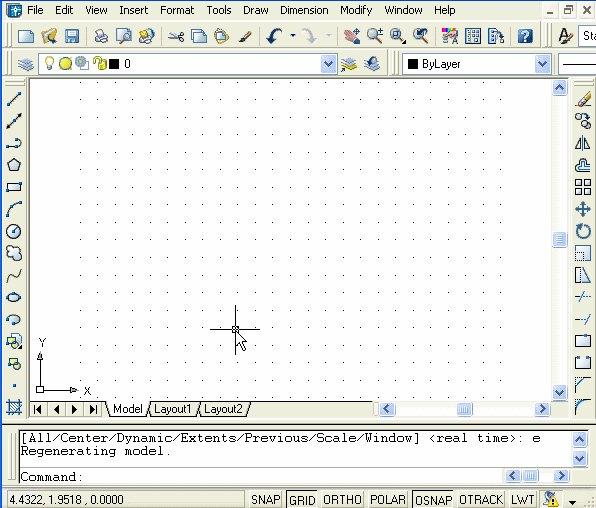Click the Mirror modify tool
Screen dimensions: 596x508
tap(583, 143)
